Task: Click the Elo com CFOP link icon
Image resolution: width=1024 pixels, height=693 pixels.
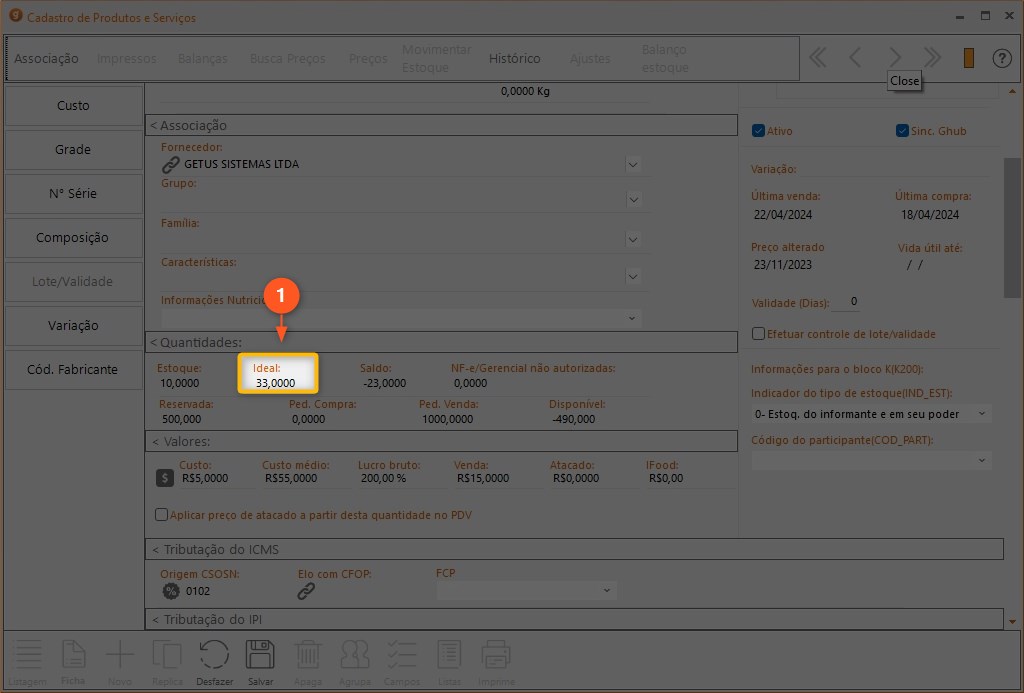Action: pos(307,591)
